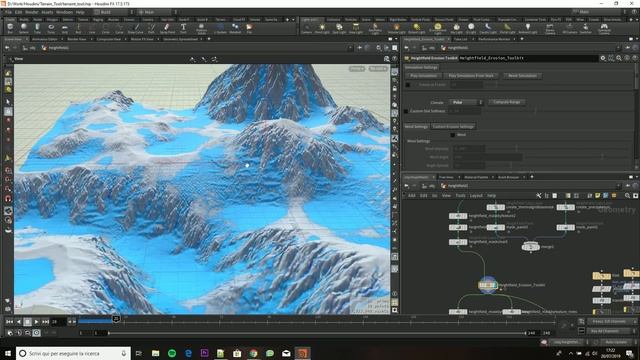
Task: Switch to the Material Palette tab
Action: click(x=476, y=177)
